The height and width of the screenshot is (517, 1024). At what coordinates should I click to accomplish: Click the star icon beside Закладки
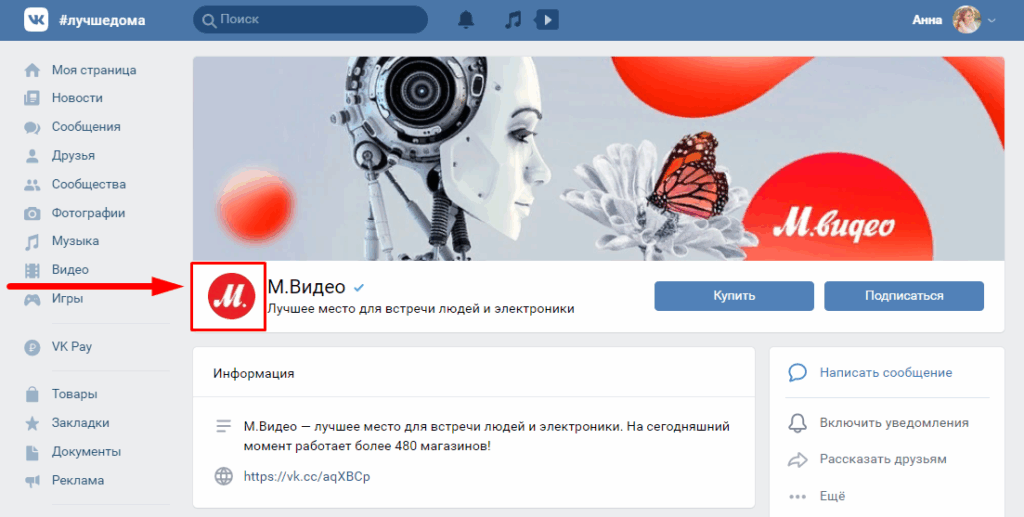pos(32,424)
